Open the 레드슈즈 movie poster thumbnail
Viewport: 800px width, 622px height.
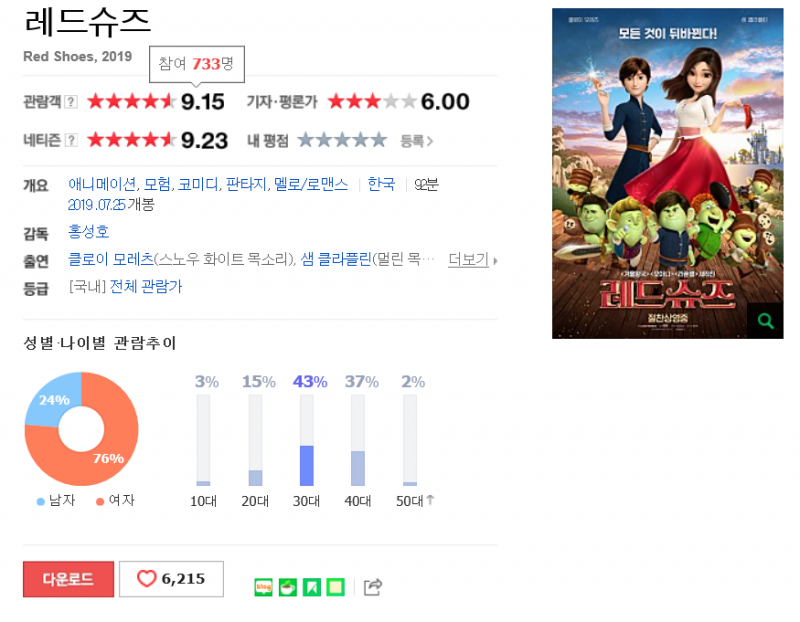[667, 173]
